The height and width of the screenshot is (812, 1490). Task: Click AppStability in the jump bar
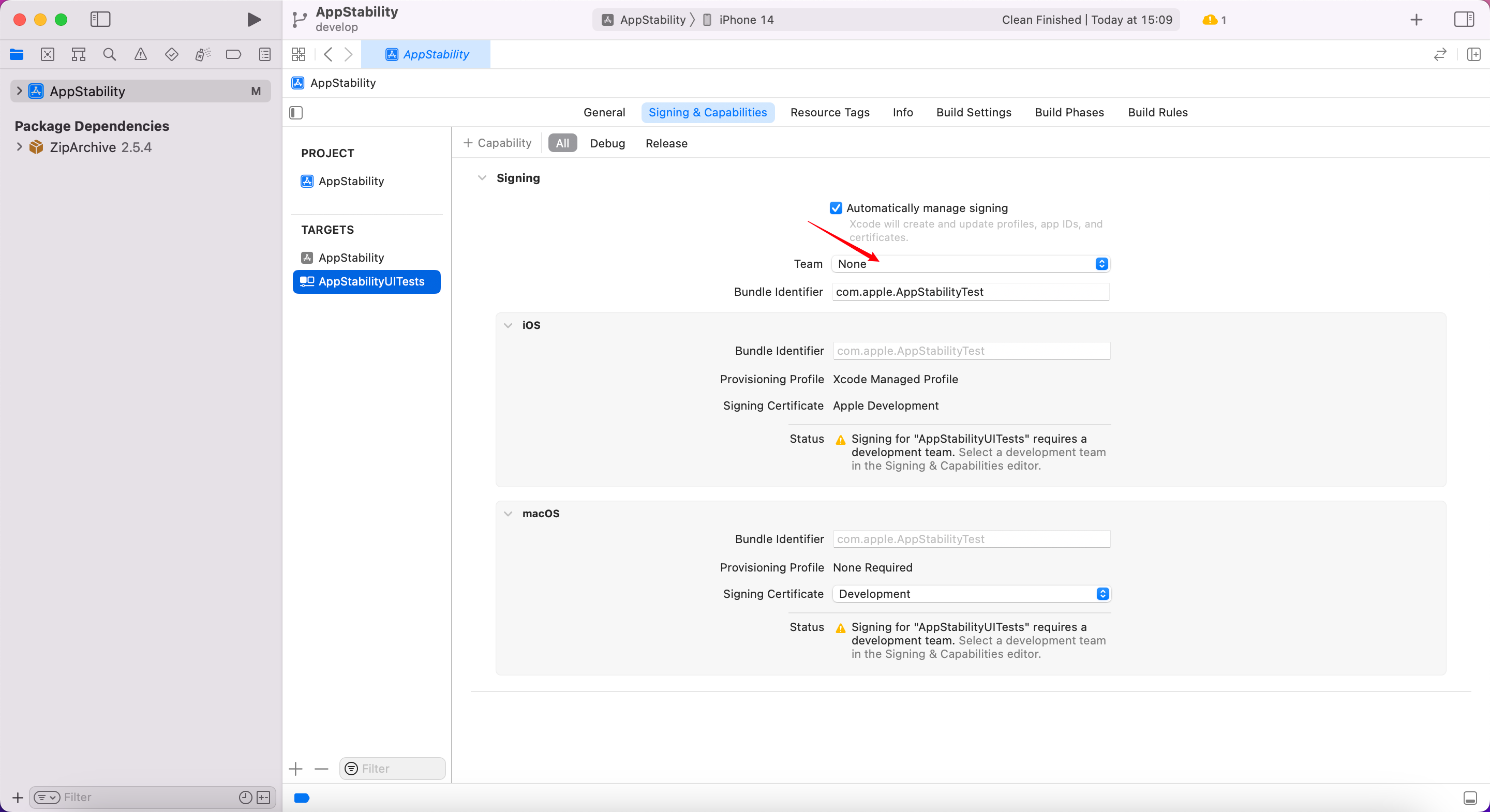click(x=334, y=83)
